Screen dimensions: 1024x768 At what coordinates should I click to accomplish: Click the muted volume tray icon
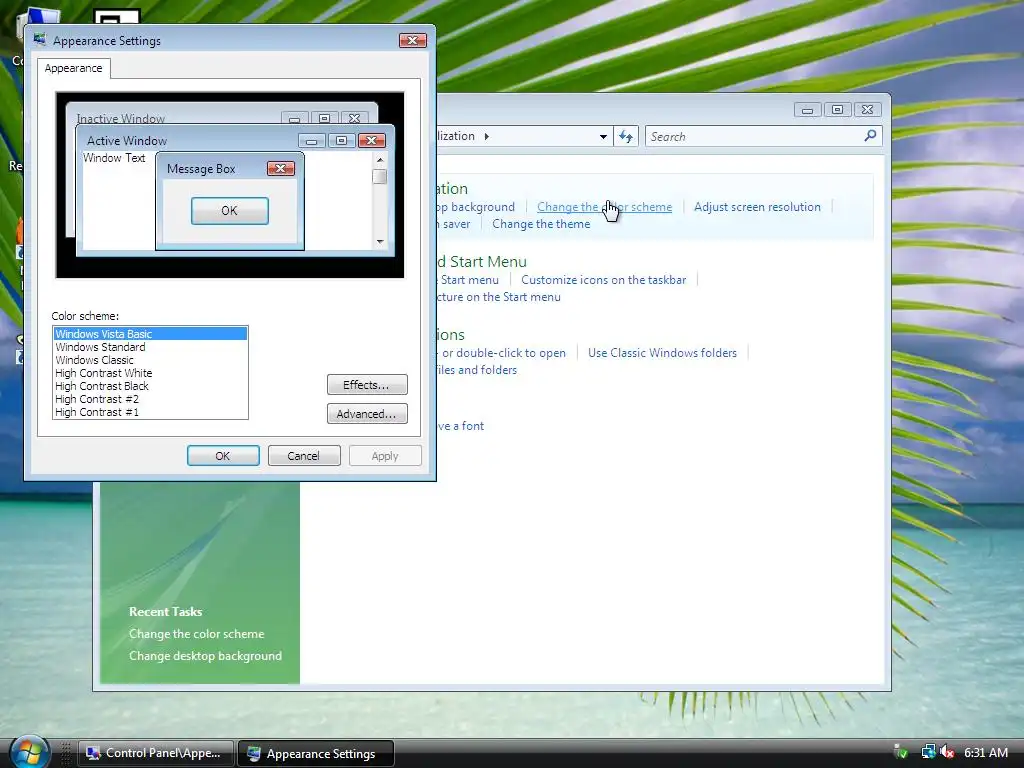coord(948,752)
